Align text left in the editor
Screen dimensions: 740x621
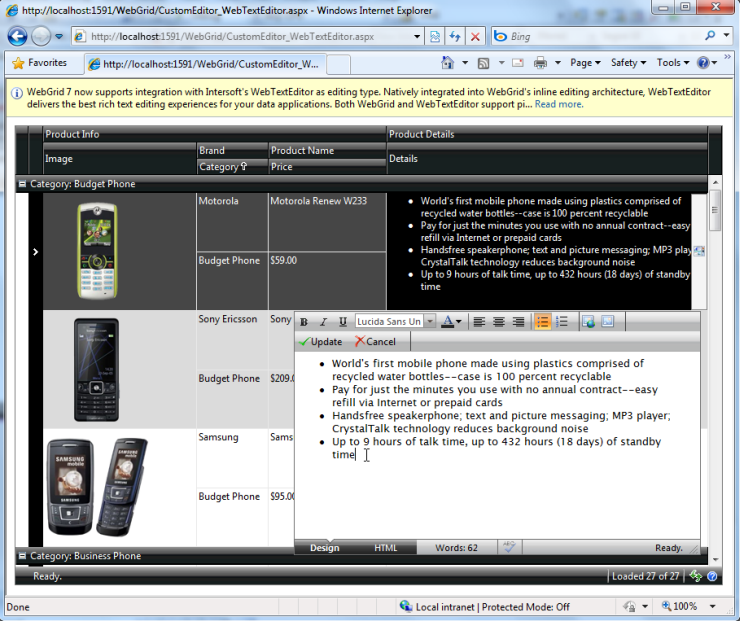click(x=479, y=322)
